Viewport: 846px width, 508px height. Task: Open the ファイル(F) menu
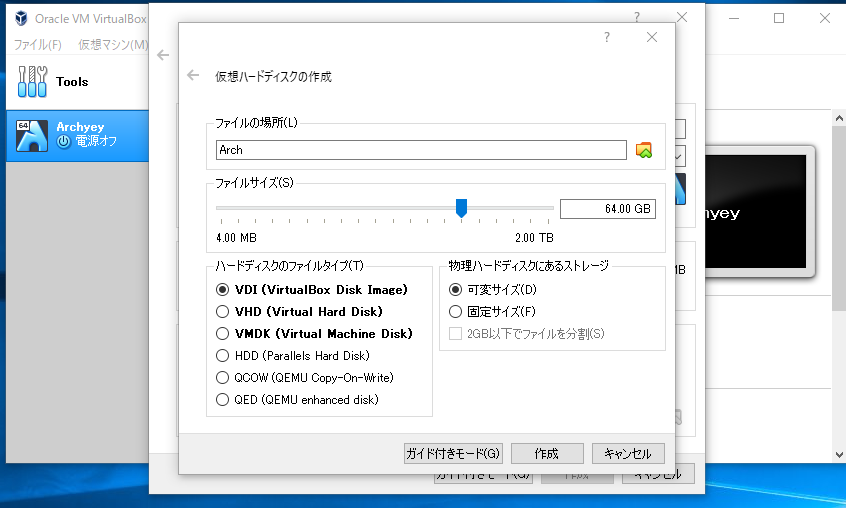37,45
